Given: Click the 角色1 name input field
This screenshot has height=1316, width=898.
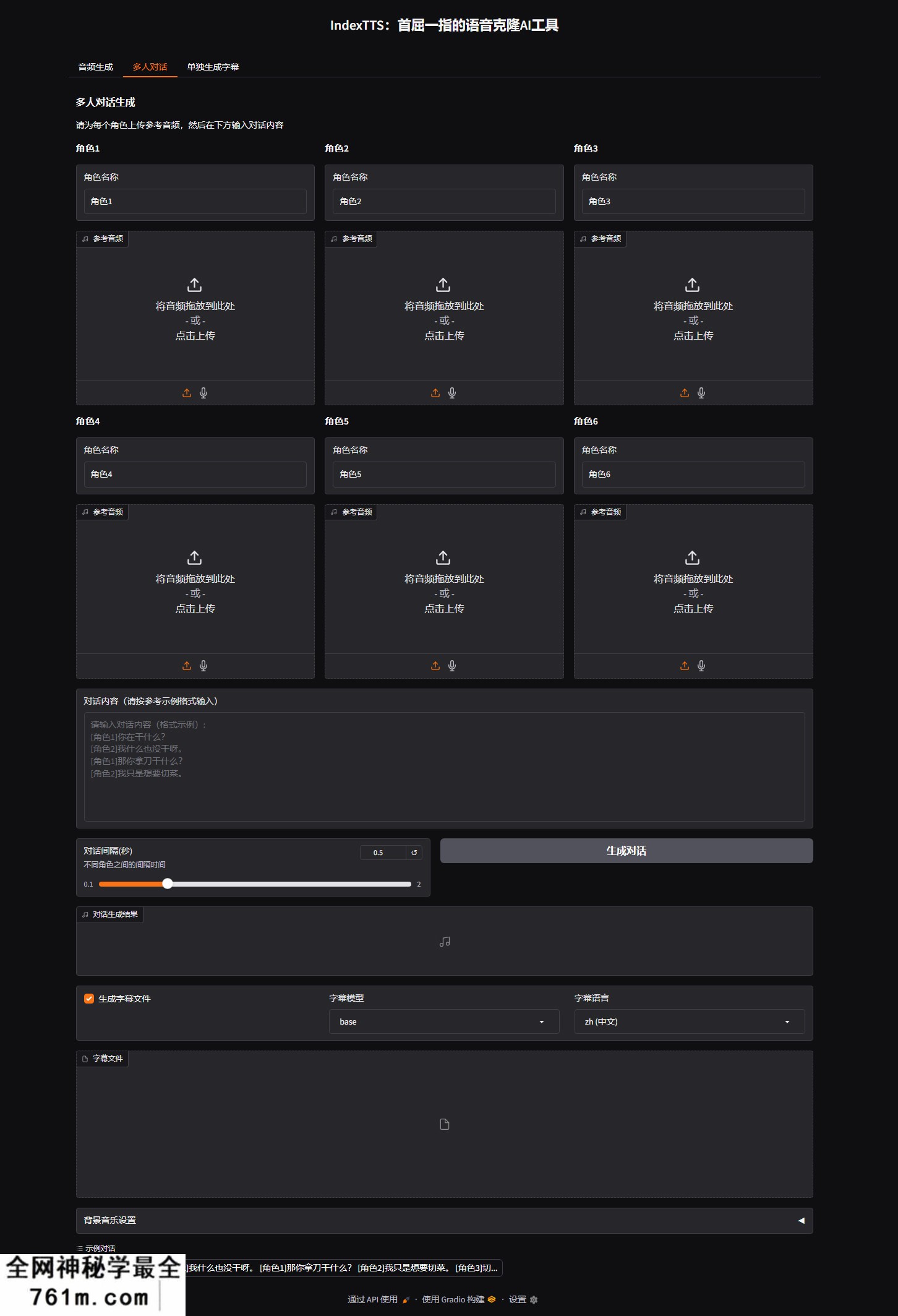Looking at the screenshot, I should point(195,201).
